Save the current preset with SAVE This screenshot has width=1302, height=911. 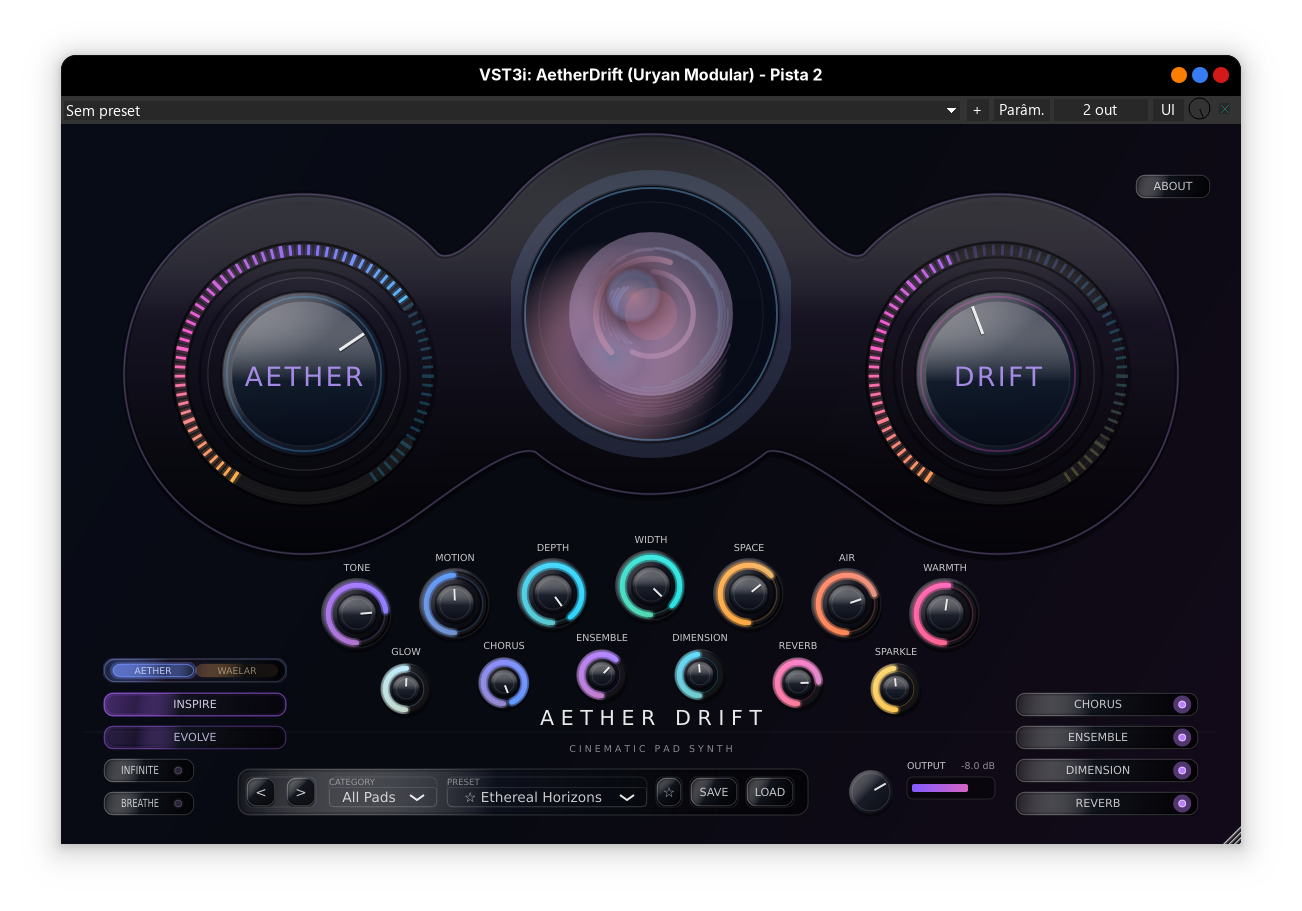[714, 792]
